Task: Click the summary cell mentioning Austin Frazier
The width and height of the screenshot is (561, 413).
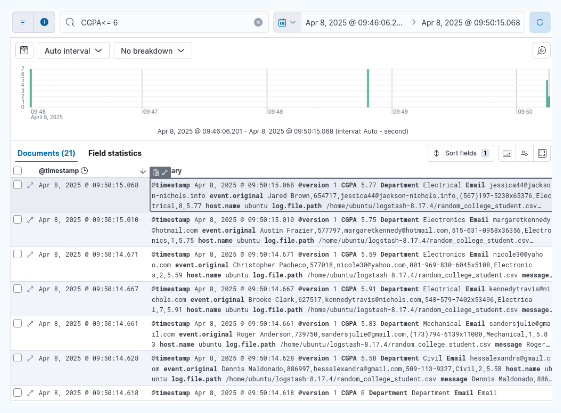Action: coord(351,230)
